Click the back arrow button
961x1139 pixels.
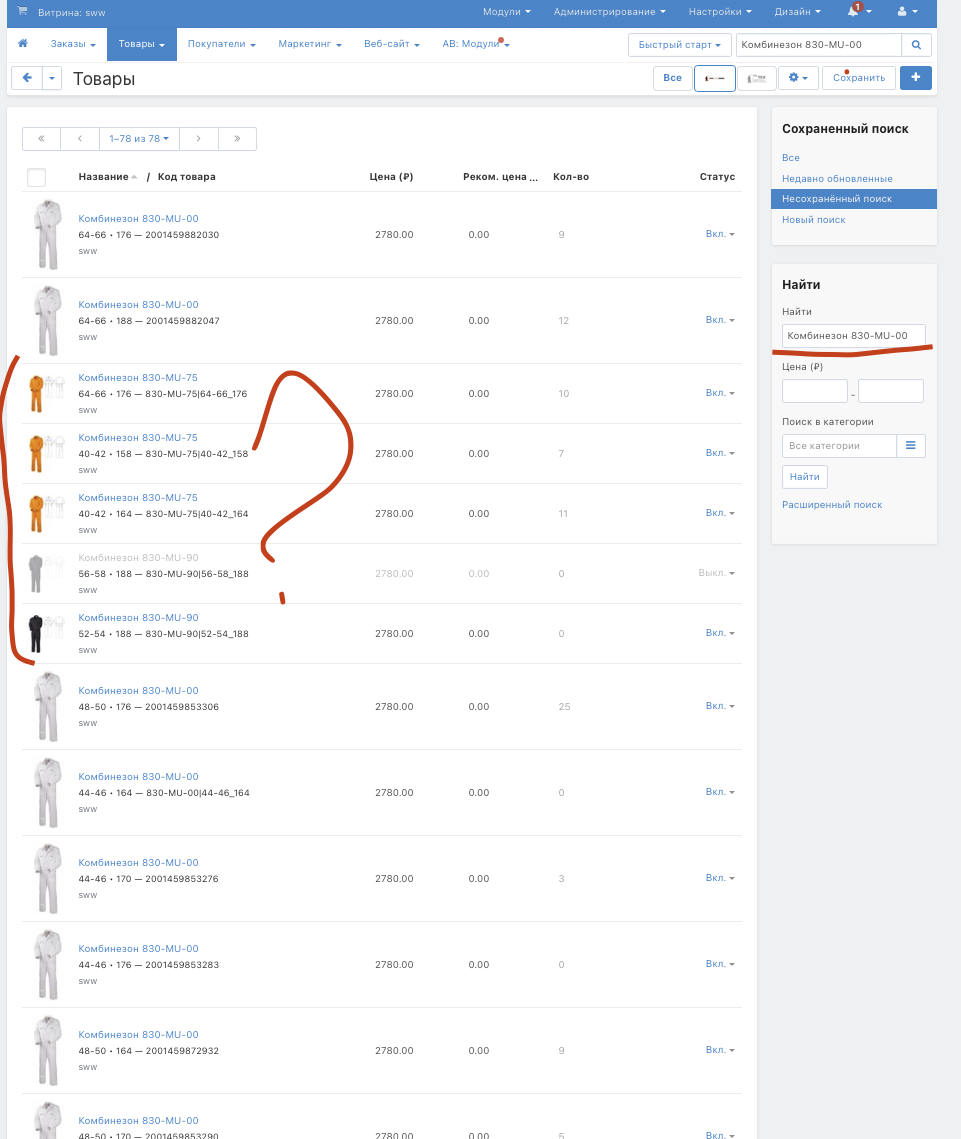tap(26, 78)
